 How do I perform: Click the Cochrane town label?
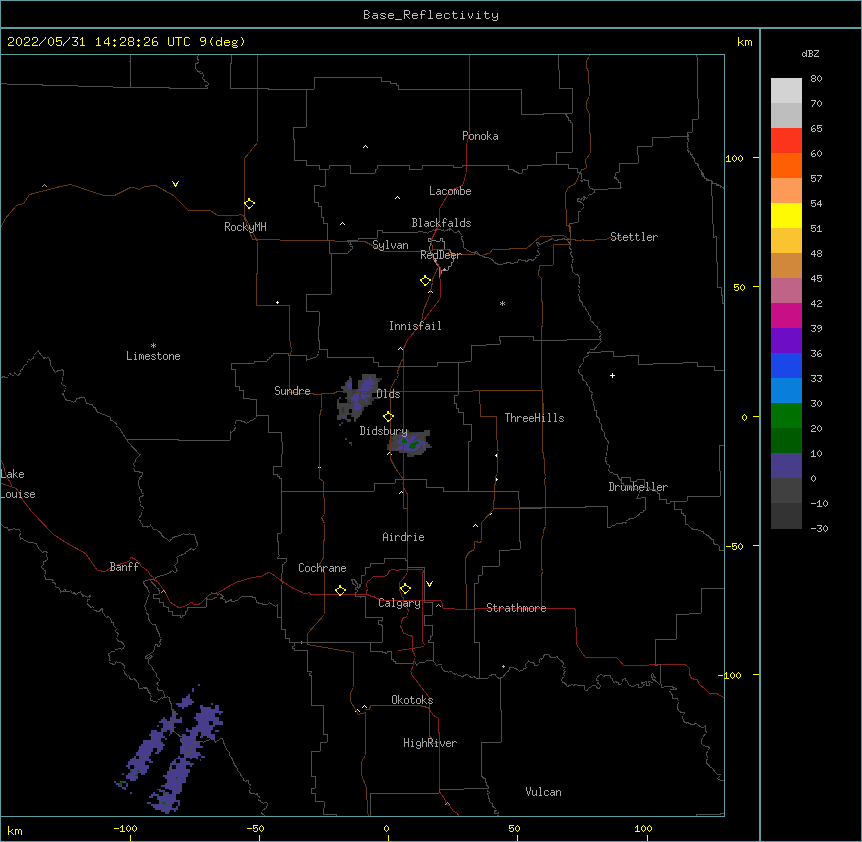coord(322,568)
